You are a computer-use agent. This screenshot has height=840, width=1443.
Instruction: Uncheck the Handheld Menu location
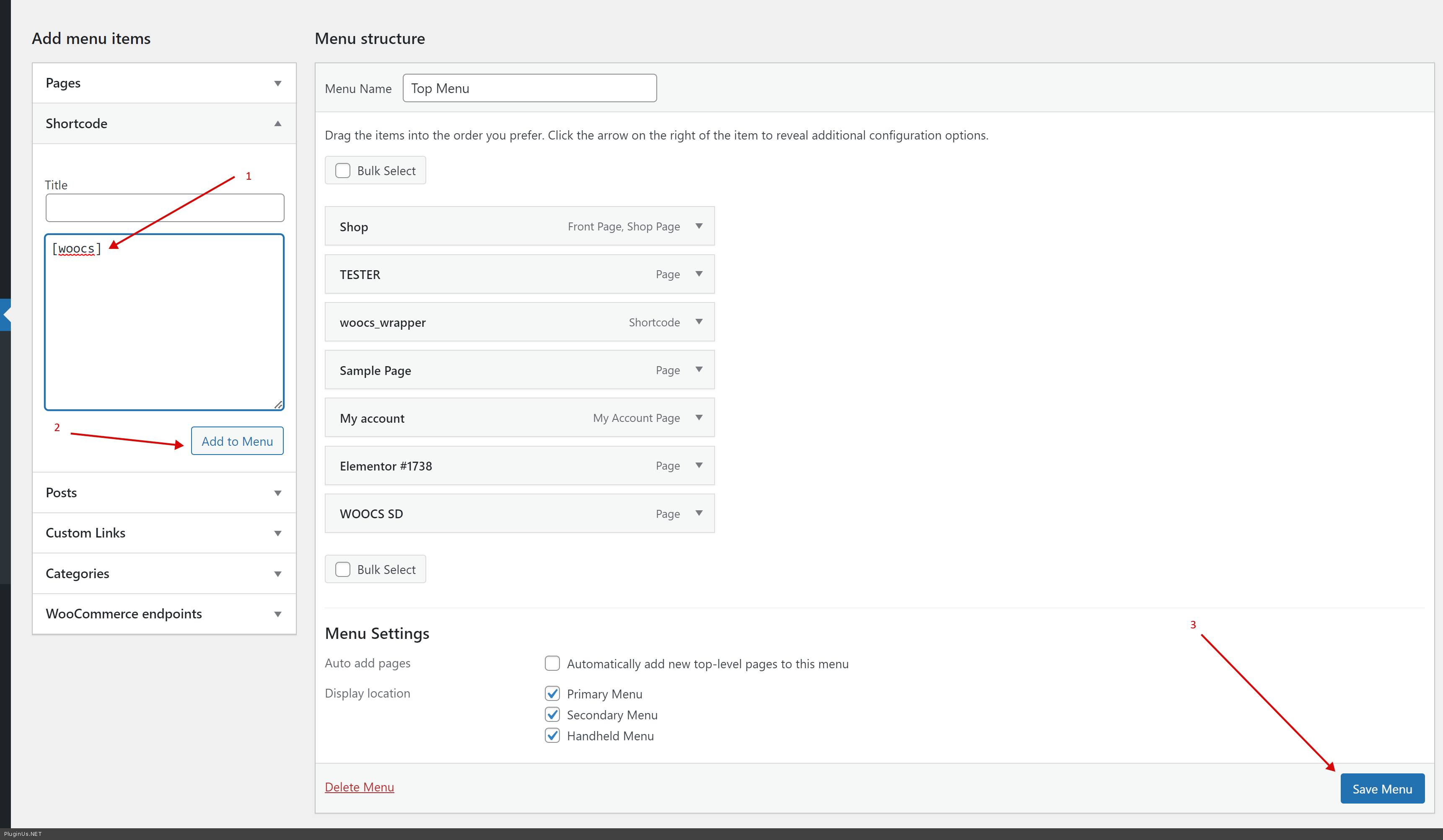coord(552,735)
